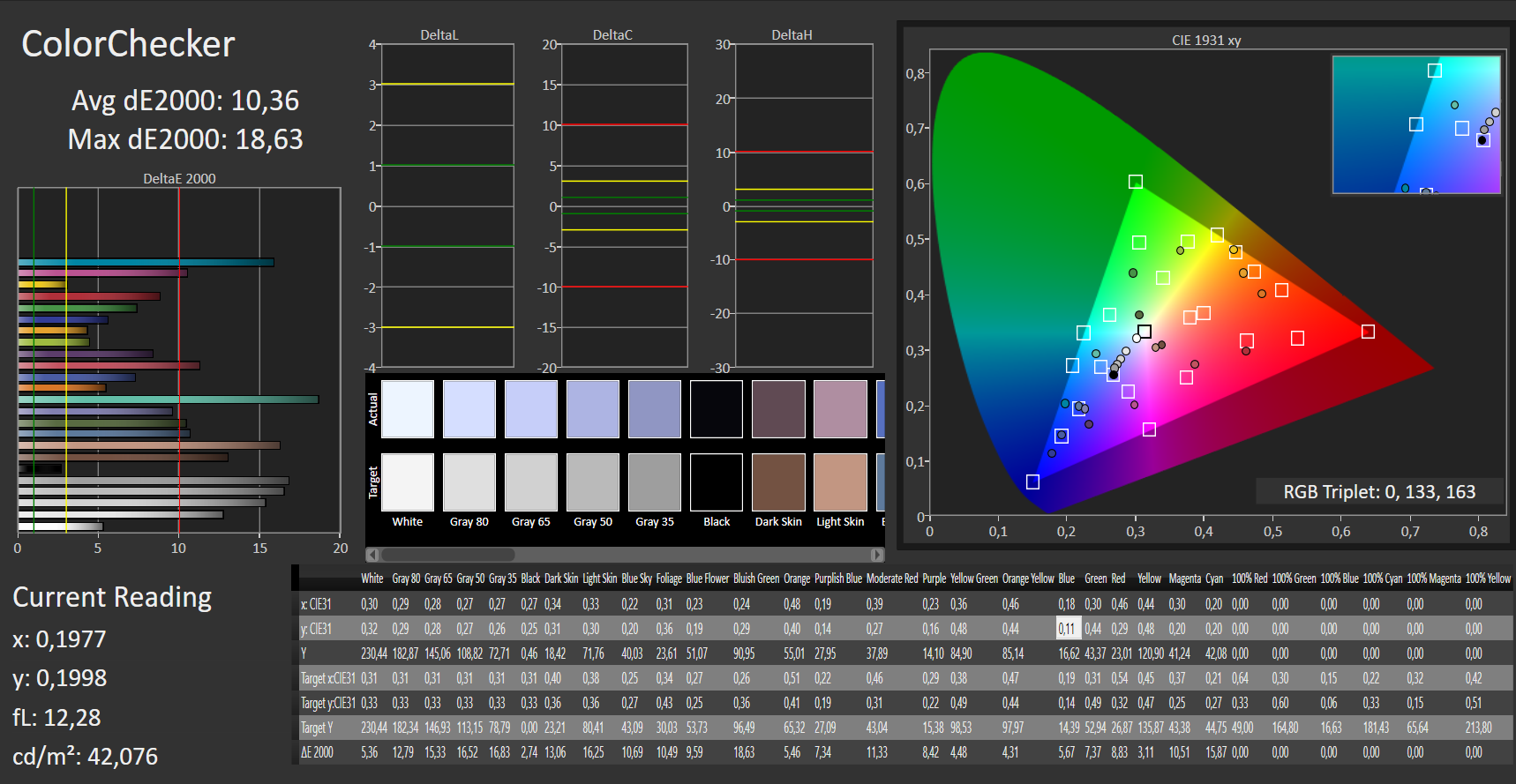This screenshot has width=1516, height=784.
Task: Click the Moderate Red column header
Action: click(891, 579)
